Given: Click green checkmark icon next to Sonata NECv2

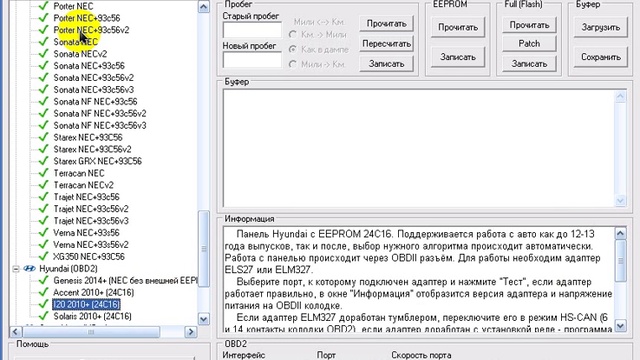Looking at the screenshot, I should pos(43,53).
